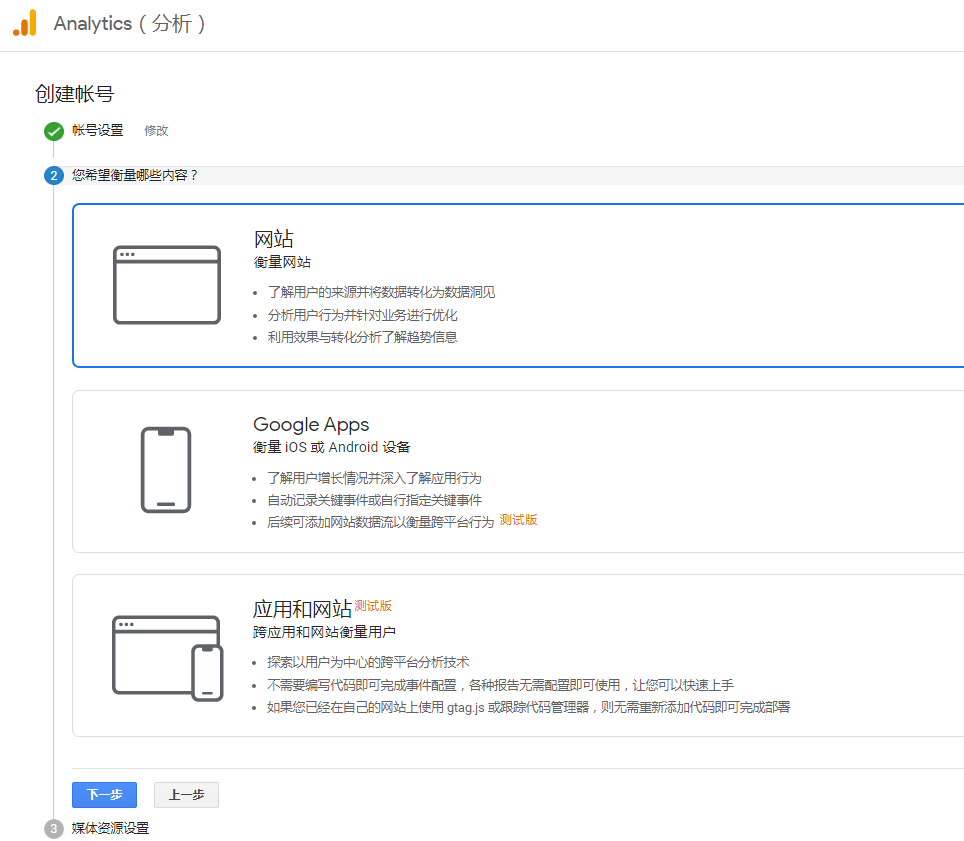This screenshot has width=964, height=841.
Task: Click the green checkmark for 帐号设置 step
Action: [x=54, y=131]
